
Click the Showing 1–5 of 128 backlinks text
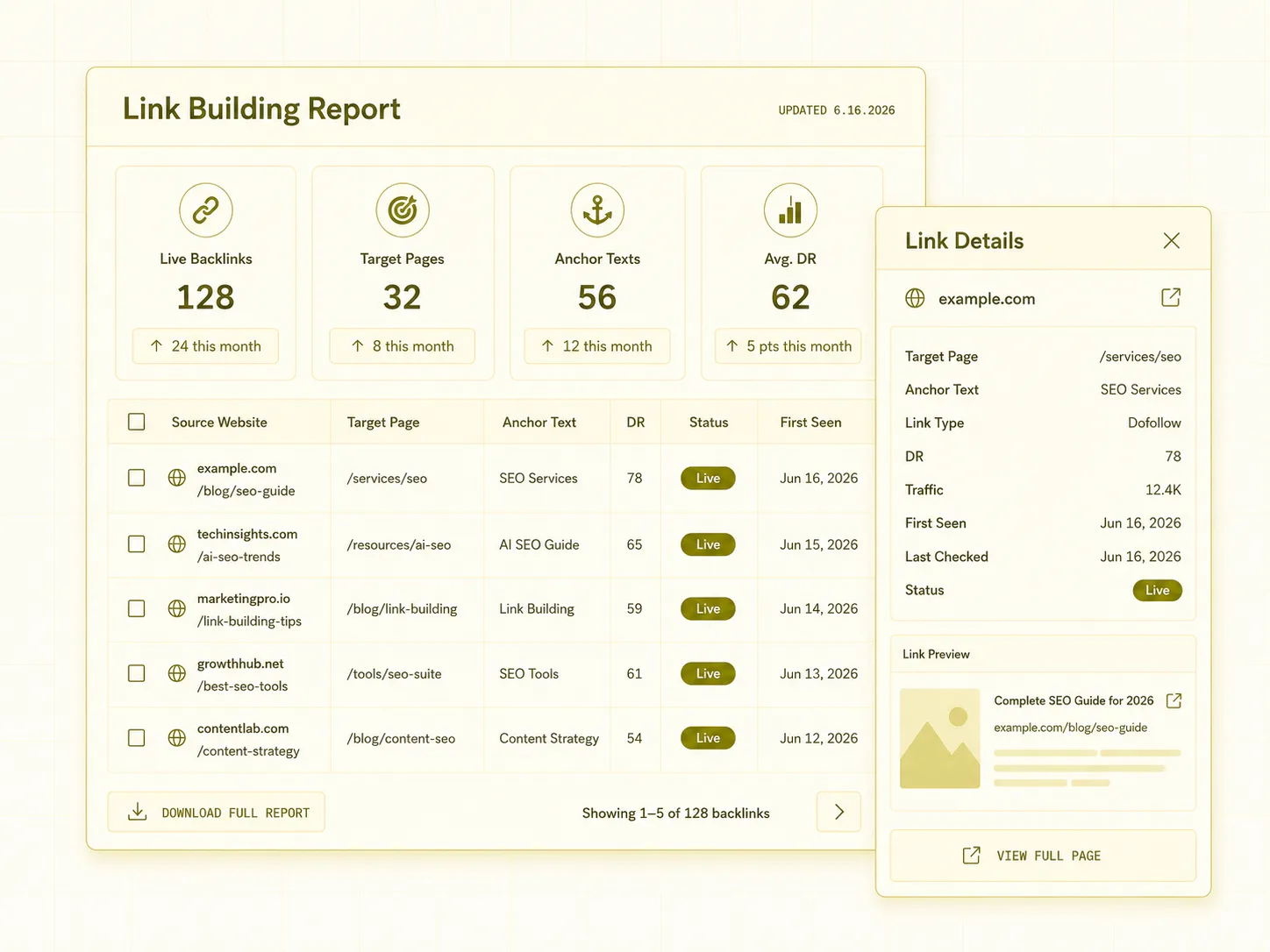pyautogui.click(x=675, y=813)
